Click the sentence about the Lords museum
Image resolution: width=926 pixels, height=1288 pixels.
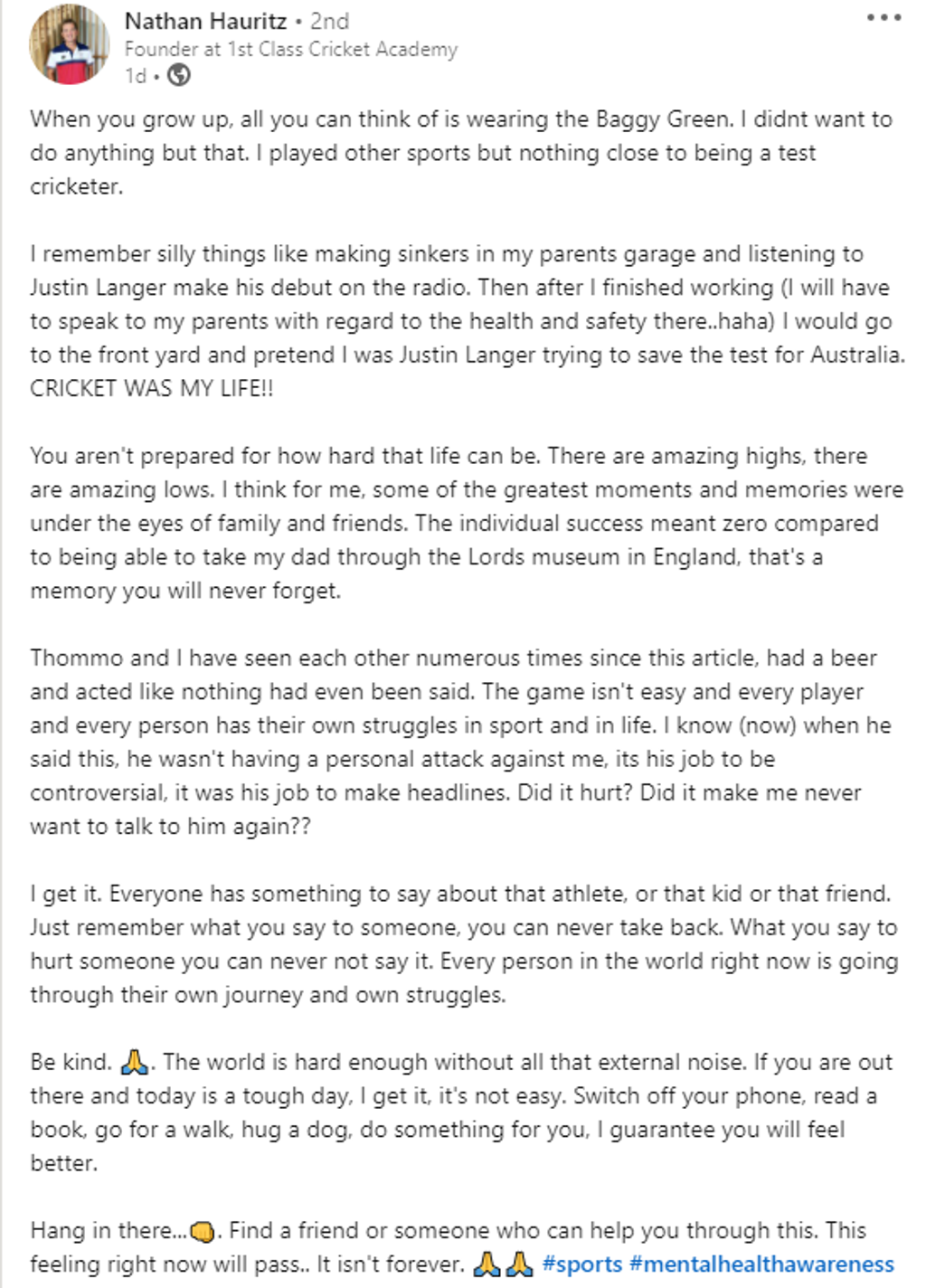coord(426,557)
